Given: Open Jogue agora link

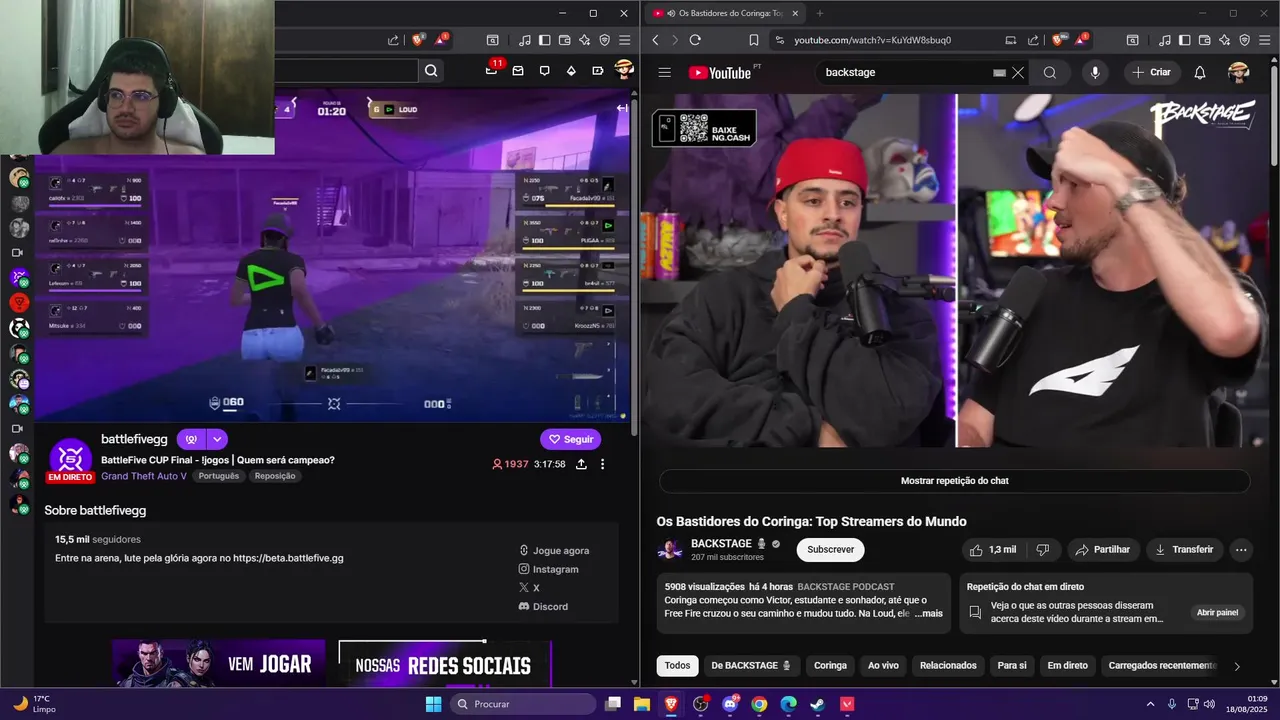Looking at the screenshot, I should click(x=554, y=551).
